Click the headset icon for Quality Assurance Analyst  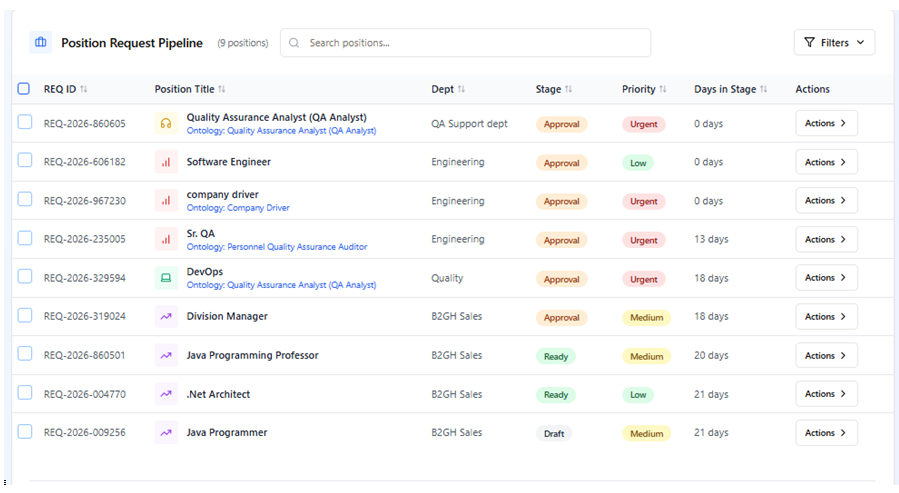[x=166, y=124]
